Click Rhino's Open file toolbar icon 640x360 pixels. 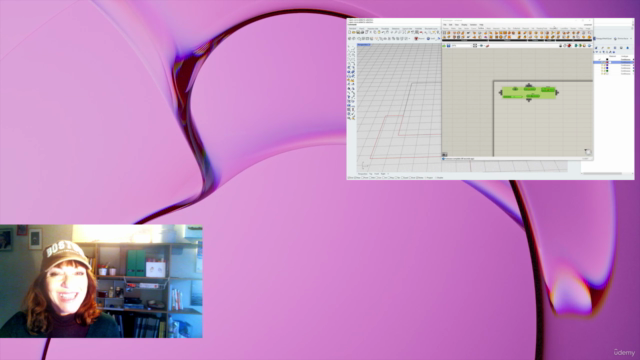pos(353,32)
